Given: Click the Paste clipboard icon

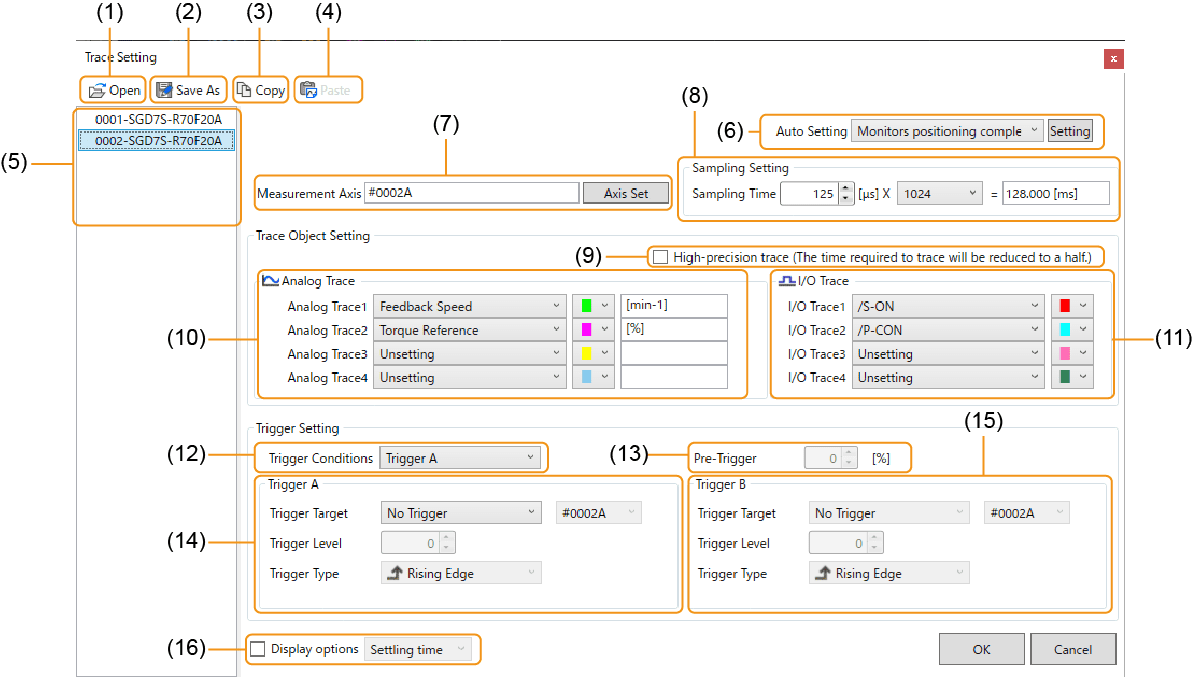Looking at the screenshot, I should click(309, 90).
